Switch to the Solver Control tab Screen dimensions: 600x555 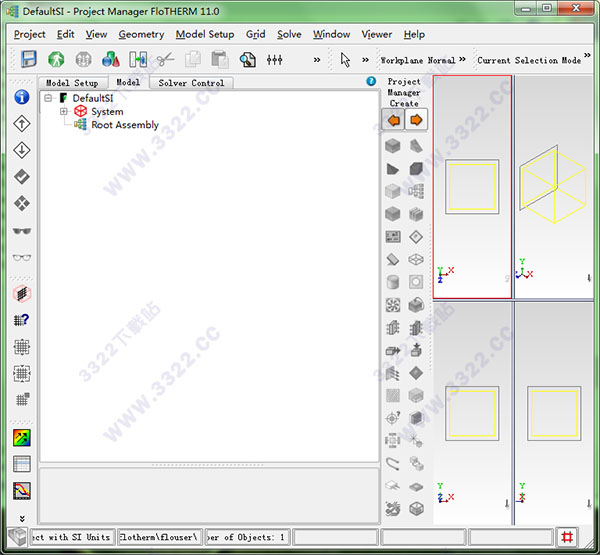(191, 83)
